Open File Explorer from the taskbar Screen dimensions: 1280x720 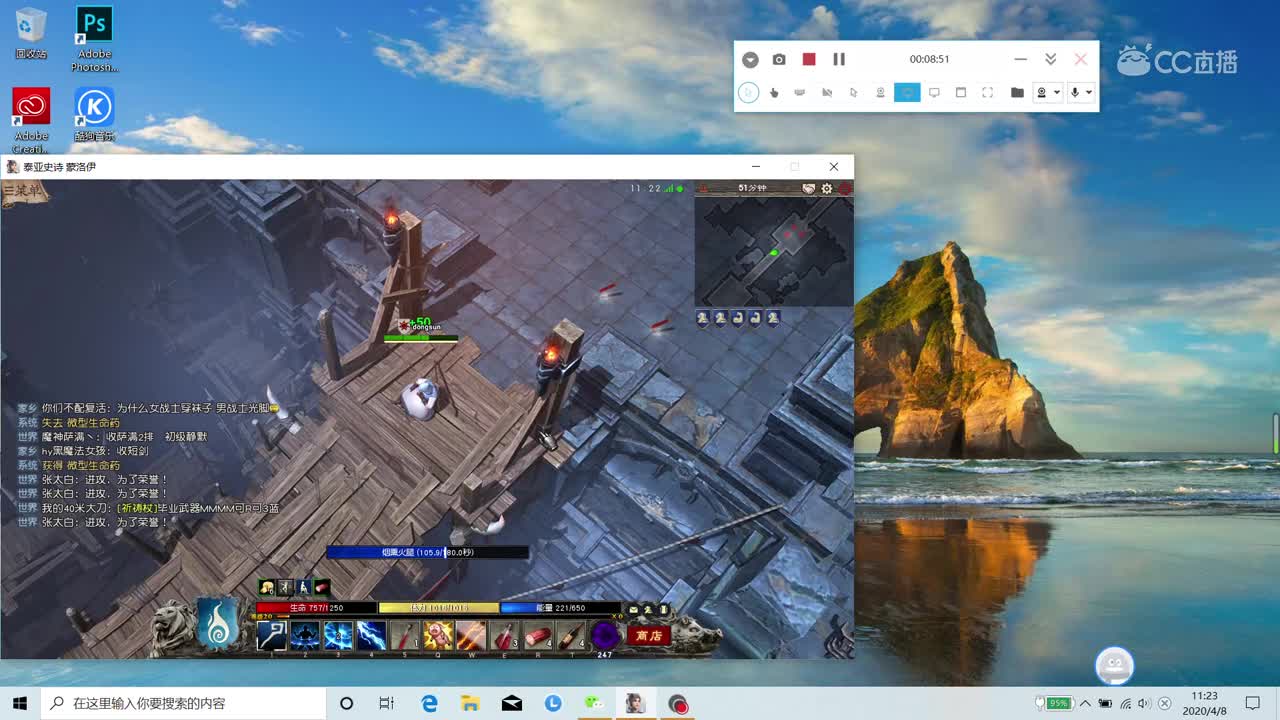point(470,703)
